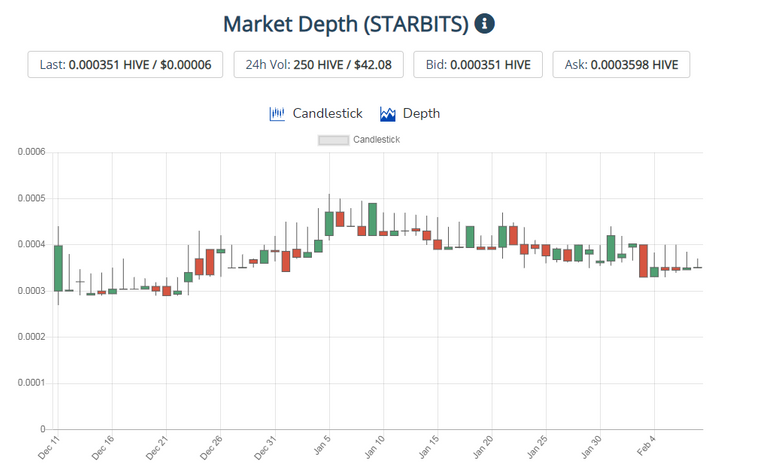Click the 0.0001 y-axis value
Viewport: 768px width, 476px height.
pyautogui.click(x=31, y=382)
